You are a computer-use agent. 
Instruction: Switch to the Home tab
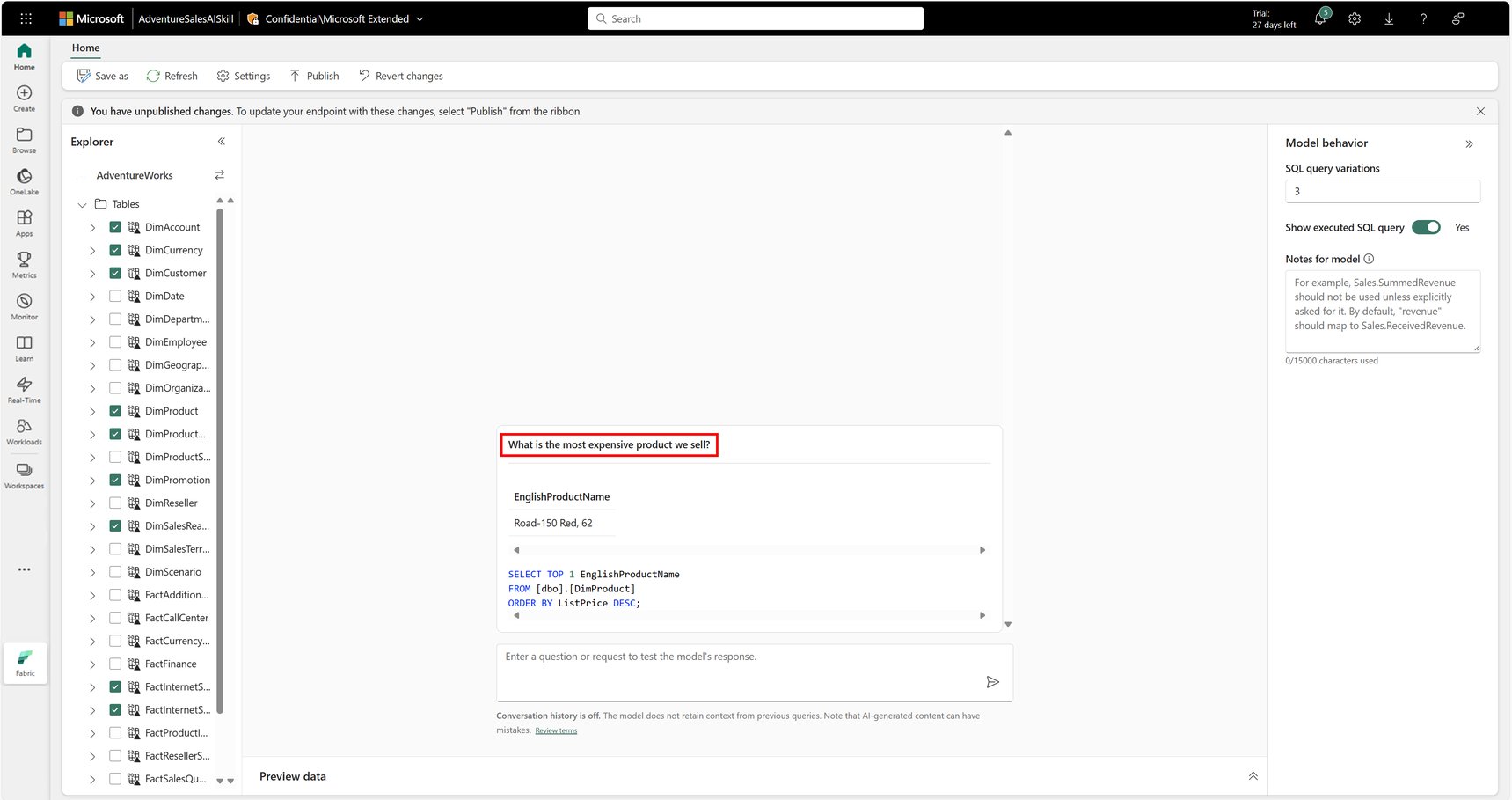tap(85, 48)
